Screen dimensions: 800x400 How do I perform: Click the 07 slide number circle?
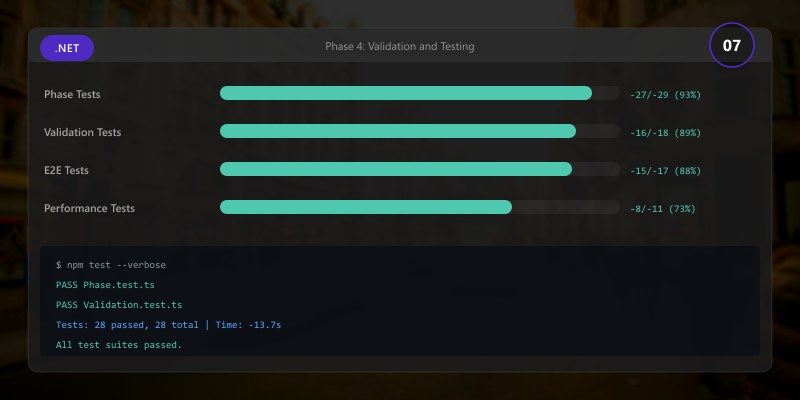[x=732, y=45]
